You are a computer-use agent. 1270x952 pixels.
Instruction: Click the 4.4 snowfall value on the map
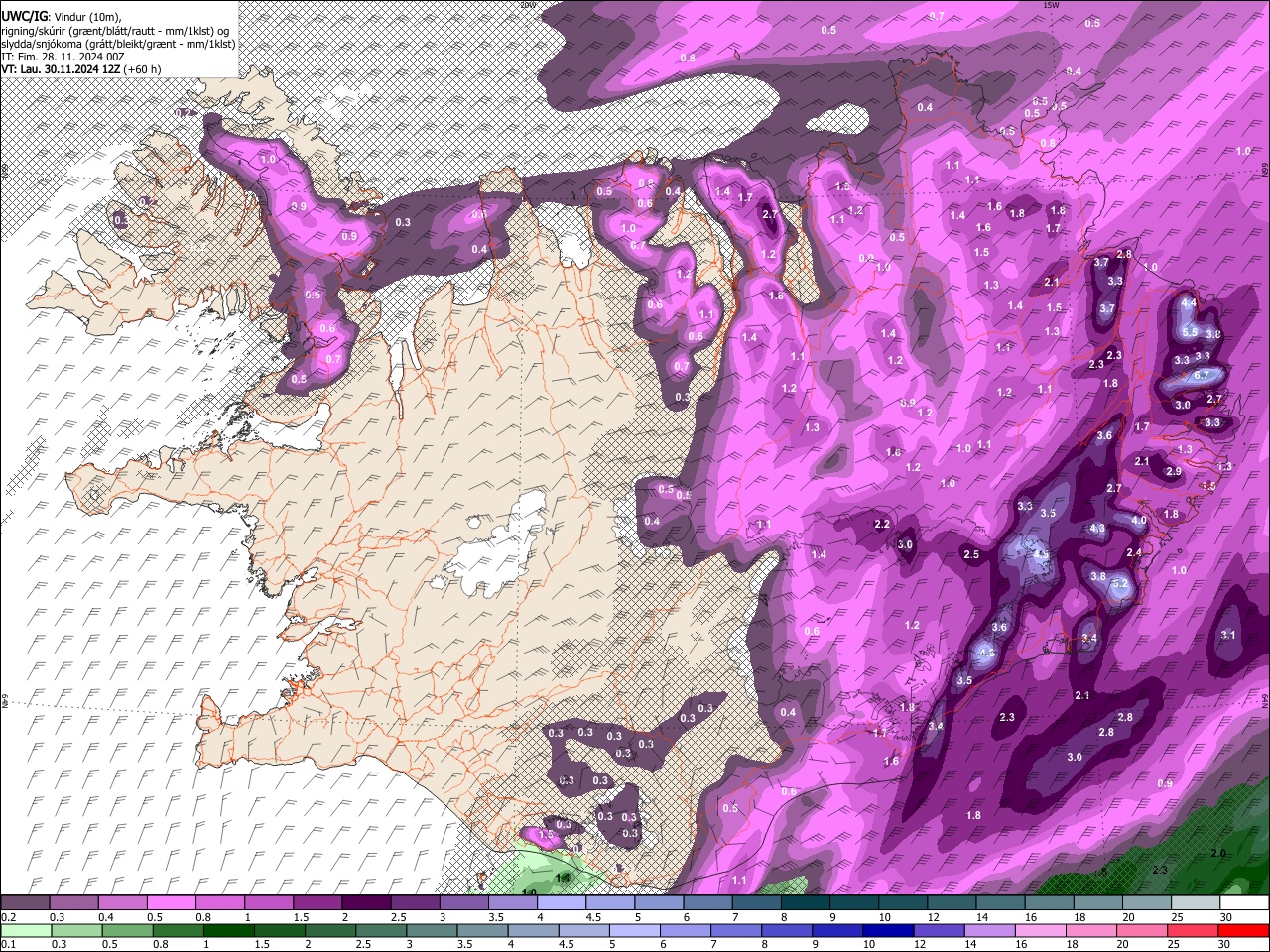1189,302
